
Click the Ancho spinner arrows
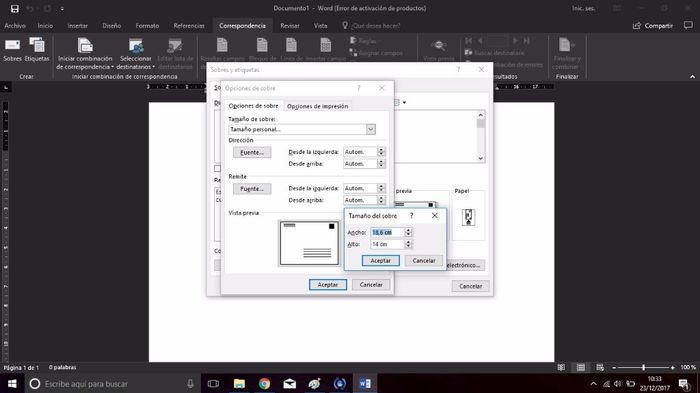(408, 233)
